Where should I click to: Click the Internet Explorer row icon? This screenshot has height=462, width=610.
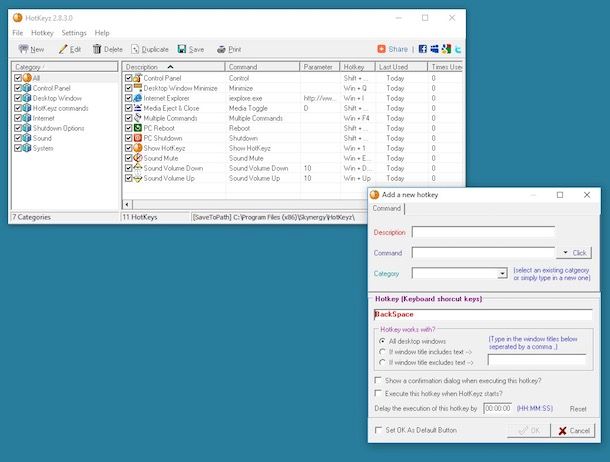coord(138,98)
